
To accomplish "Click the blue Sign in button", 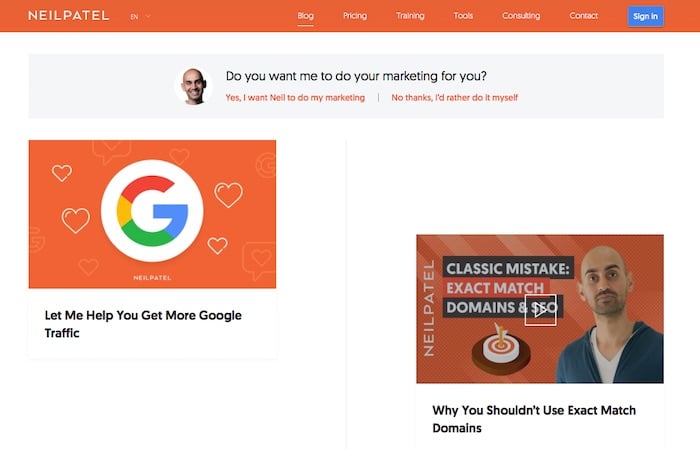I will coord(645,17).
